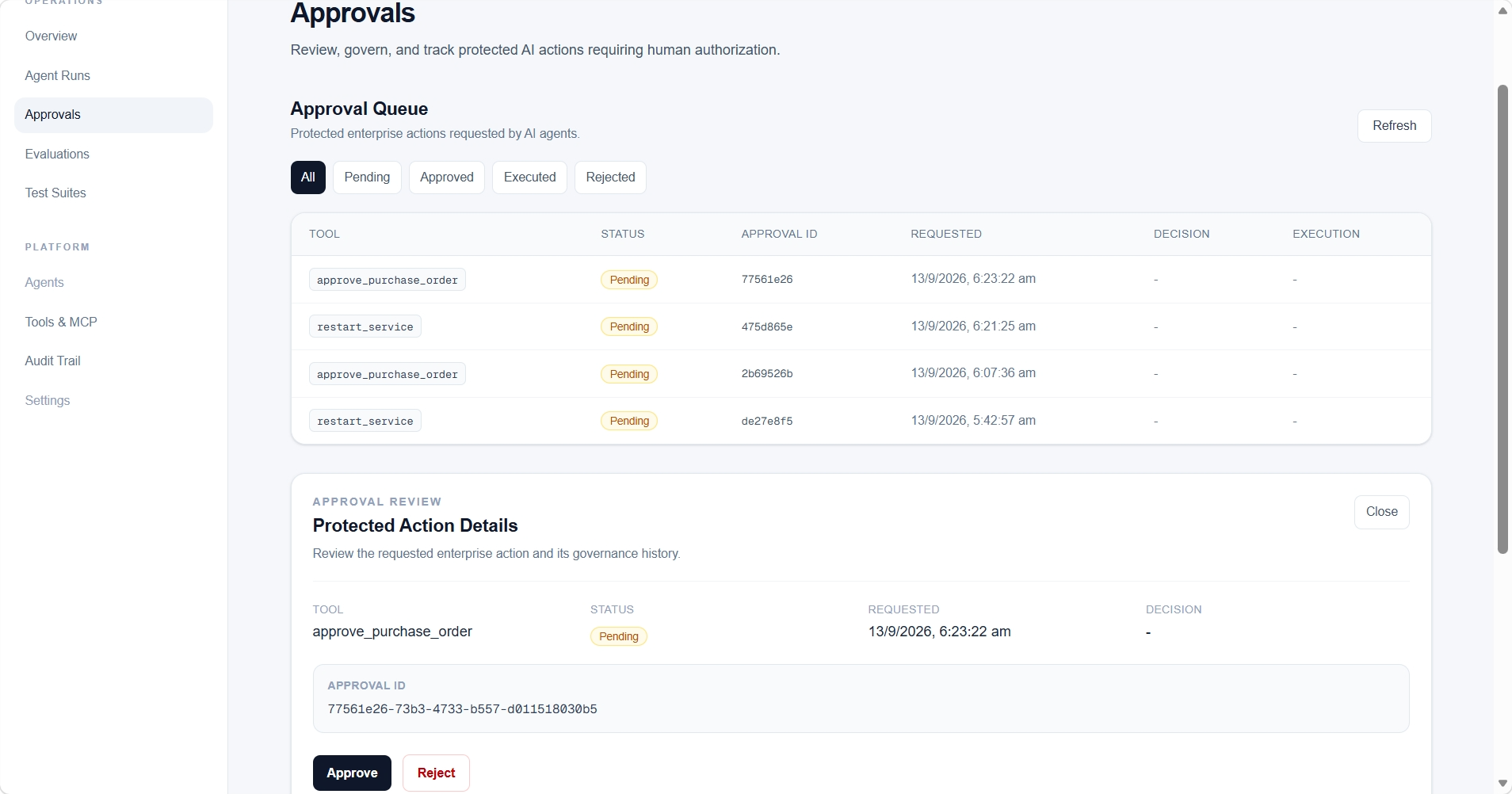Reject the purchase order request
The width and height of the screenshot is (1512, 794).
[x=436, y=773]
